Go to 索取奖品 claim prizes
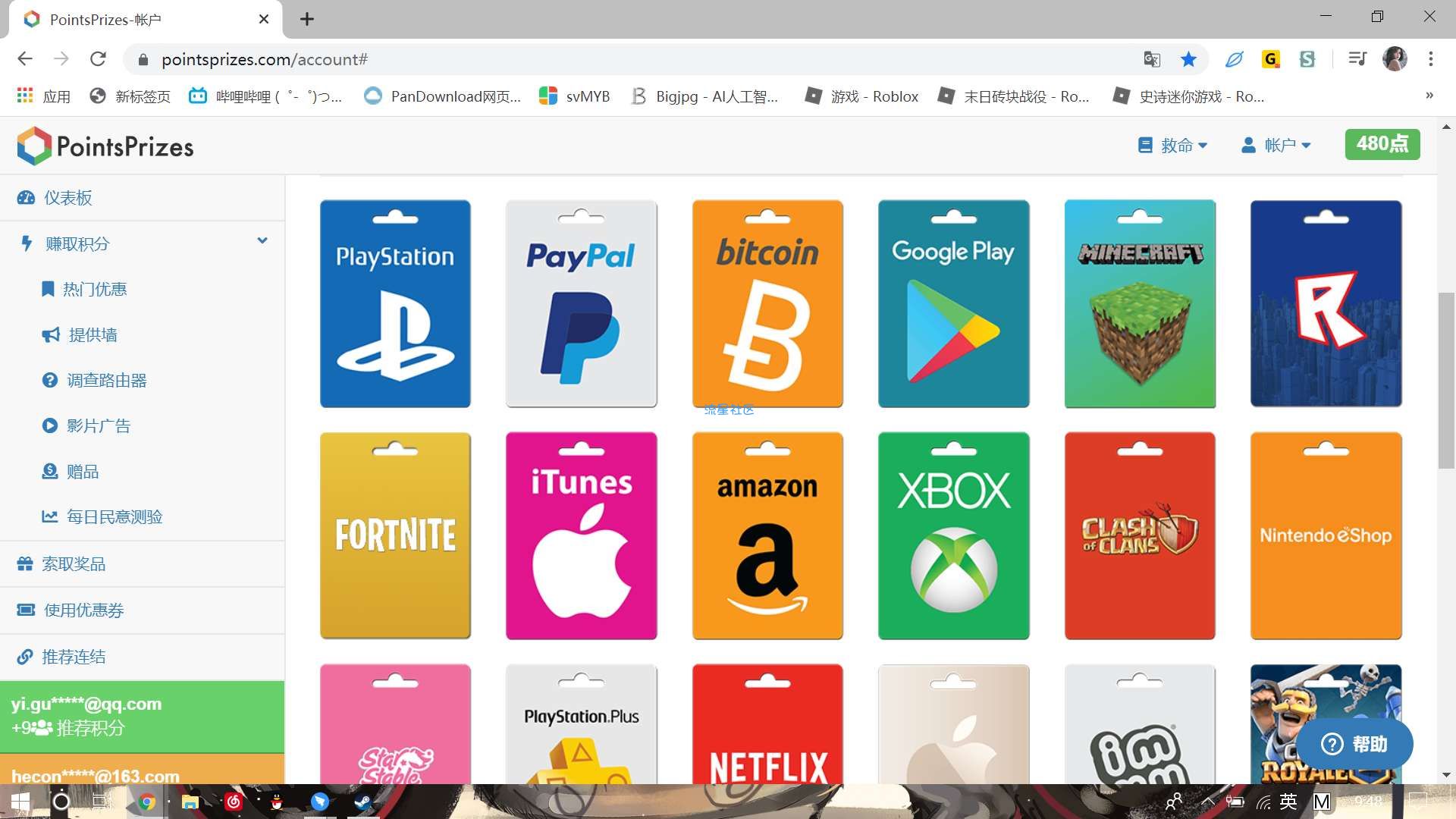This screenshot has height=819, width=1456. coord(143,564)
